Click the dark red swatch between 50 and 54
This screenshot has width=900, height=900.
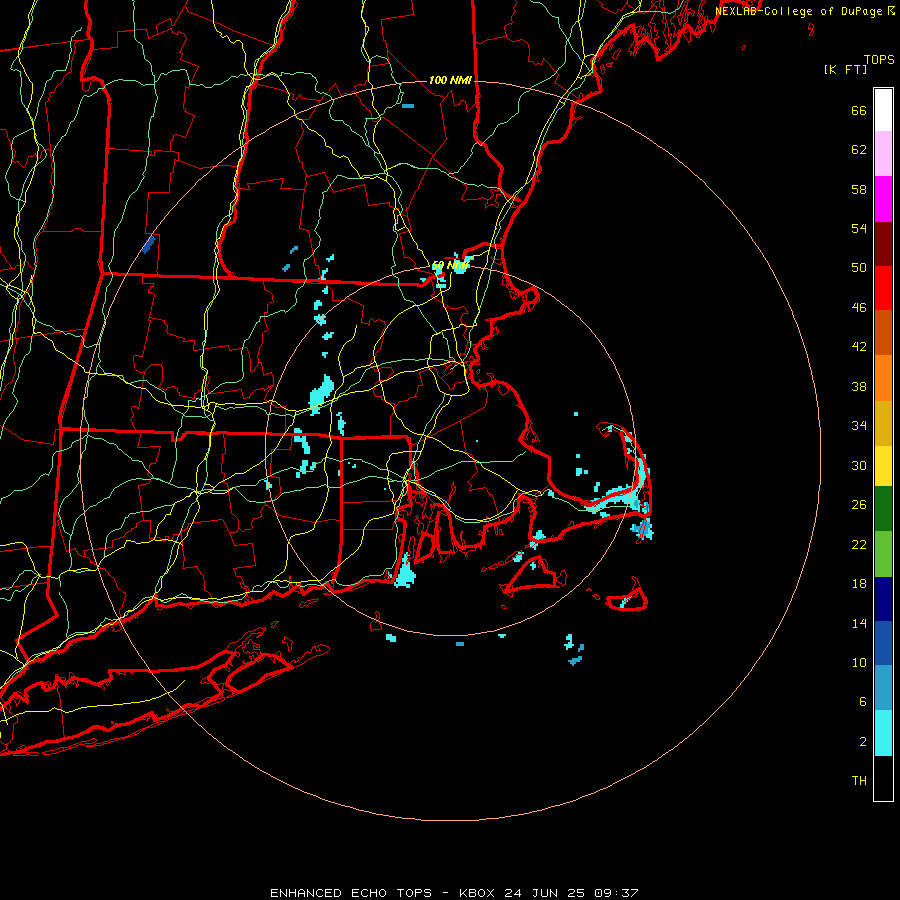pyautogui.click(x=883, y=243)
